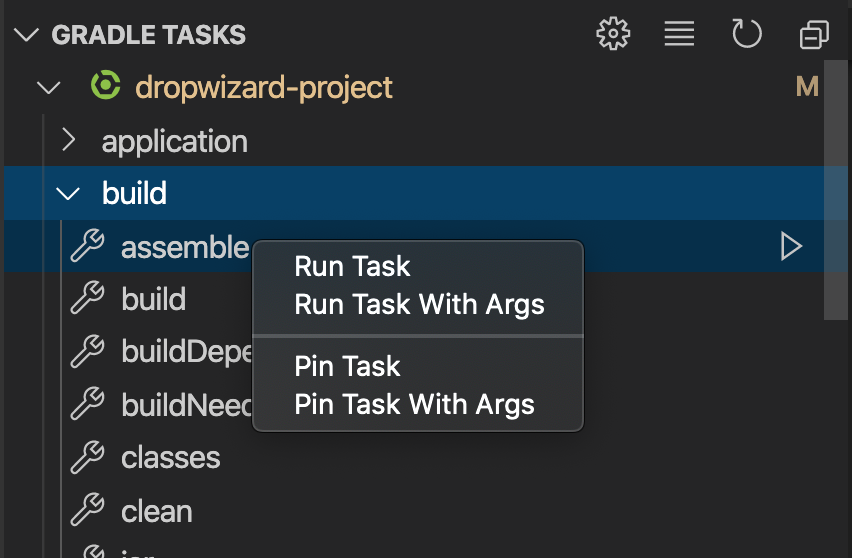Expand the application task group

pyautogui.click(x=68, y=140)
